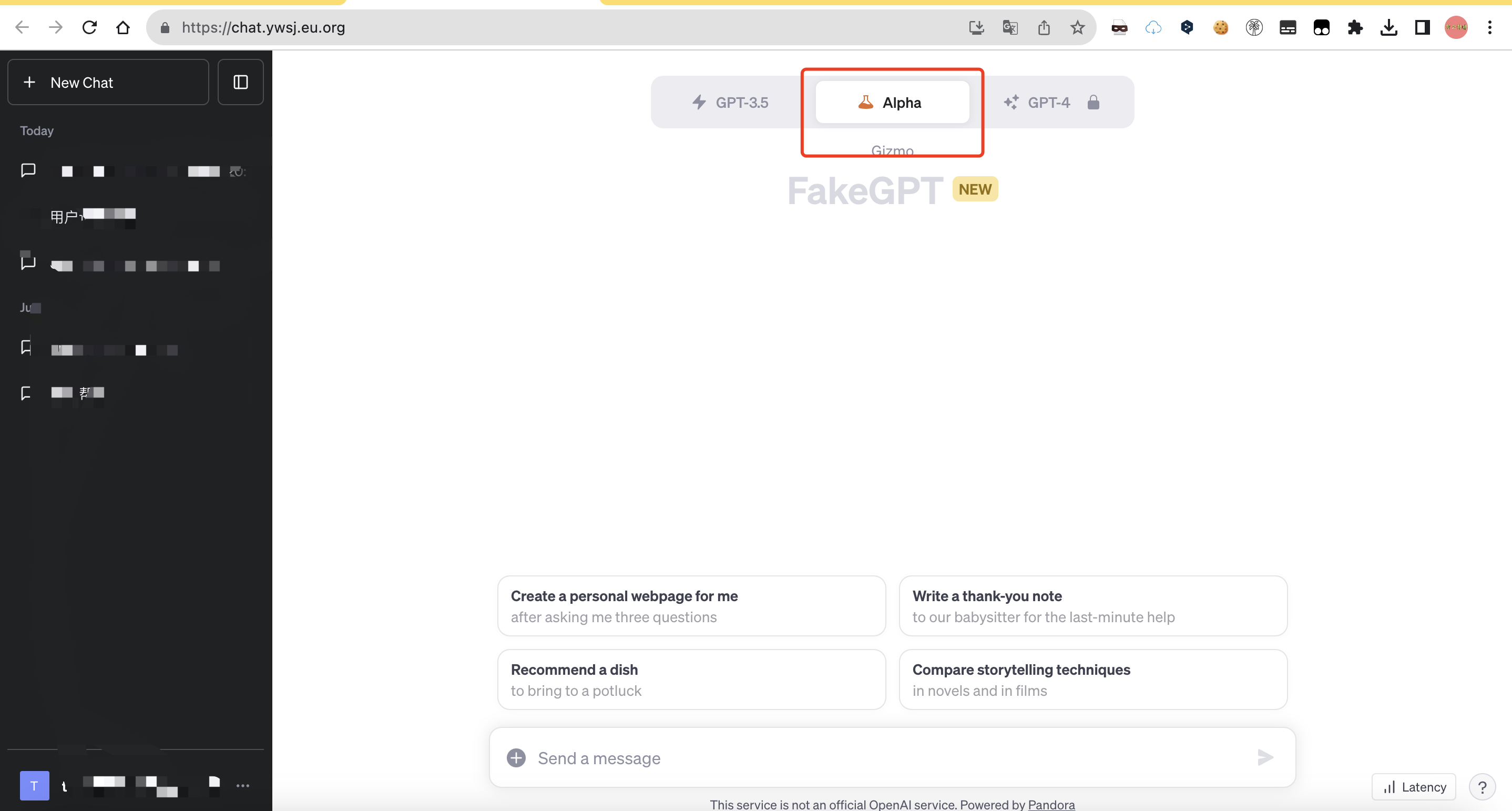Open browser extensions puzzle icon
Viewport: 1512px width, 811px height.
pos(1355,27)
